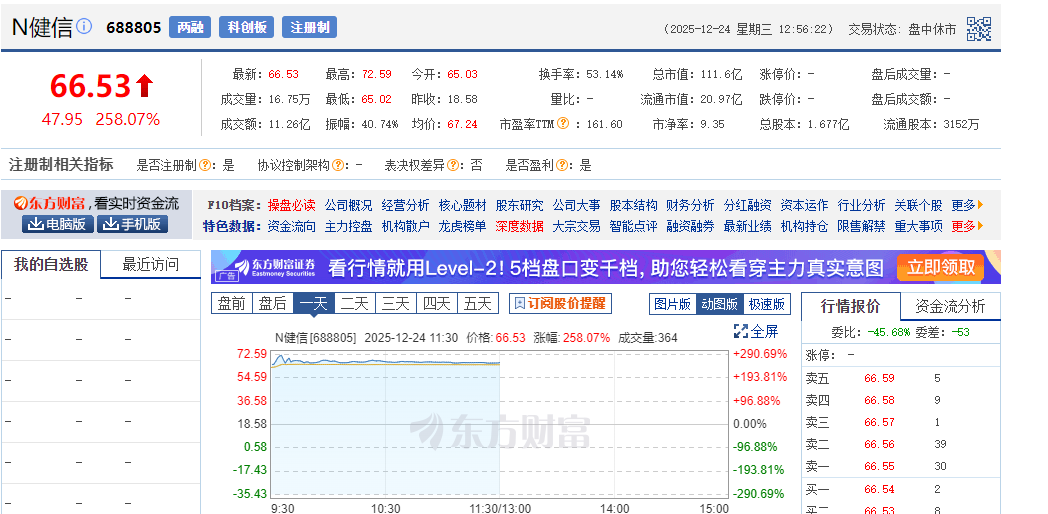Image resolution: width=1048 pixels, height=514 pixels.
Task: Click the QR code icon at top right
Action: tap(978, 29)
